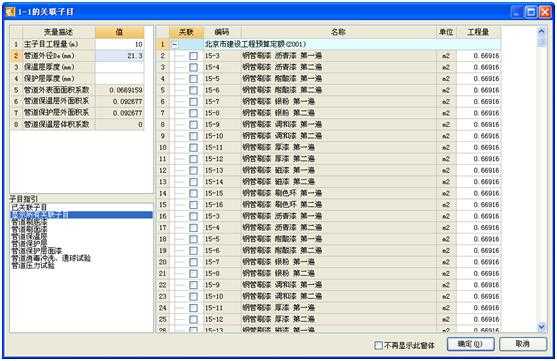This screenshot has height=361, width=557.
Task: Click the empty 保温层厚度 value cell
Action: tap(119, 67)
